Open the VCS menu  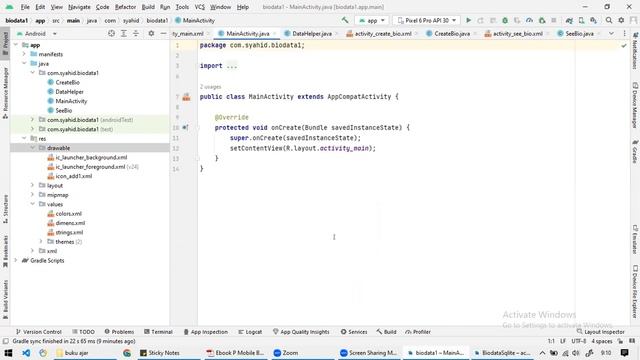200,7
